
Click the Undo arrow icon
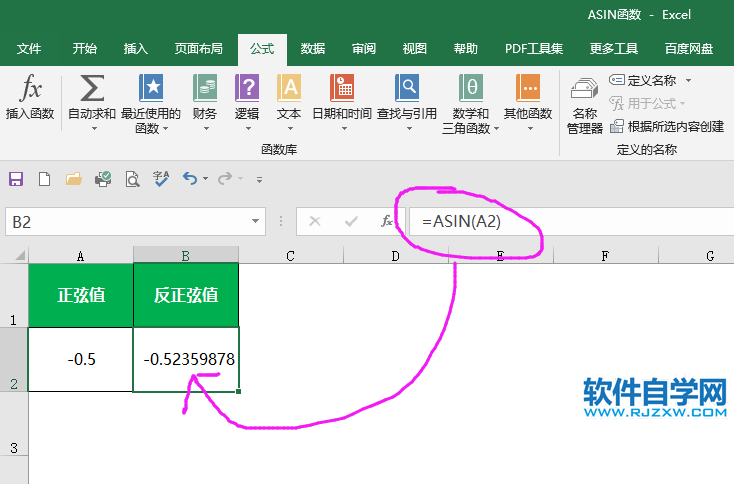[x=190, y=178]
